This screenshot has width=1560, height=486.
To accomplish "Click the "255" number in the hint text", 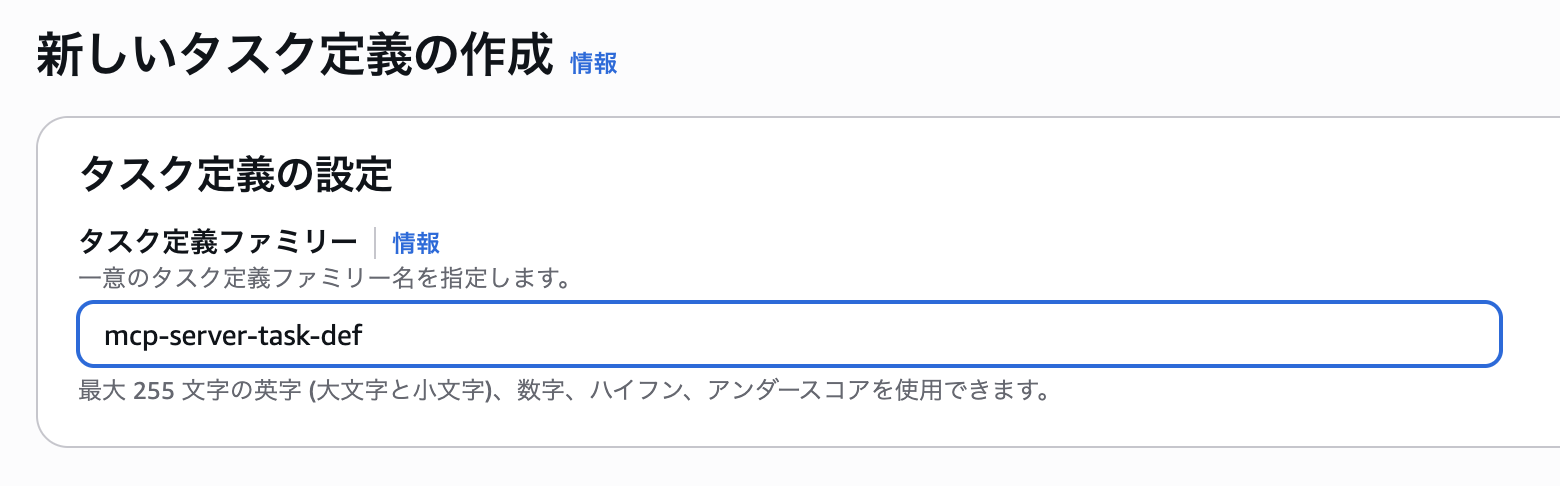I will (x=154, y=390).
